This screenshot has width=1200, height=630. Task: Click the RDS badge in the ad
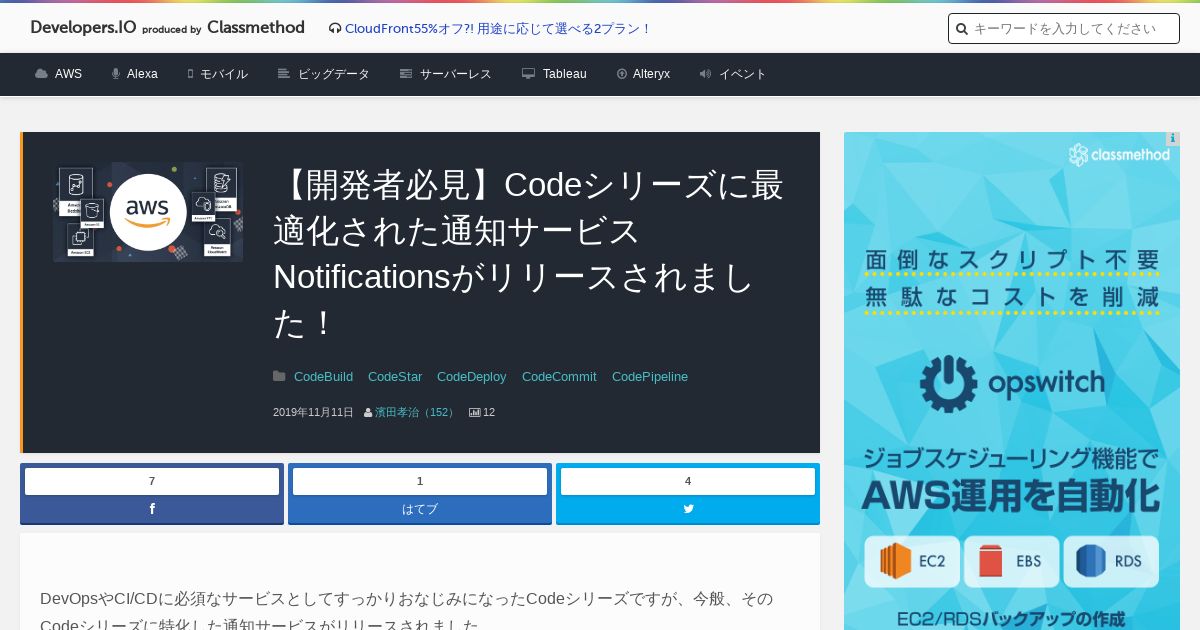click(x=1111, y=562)
